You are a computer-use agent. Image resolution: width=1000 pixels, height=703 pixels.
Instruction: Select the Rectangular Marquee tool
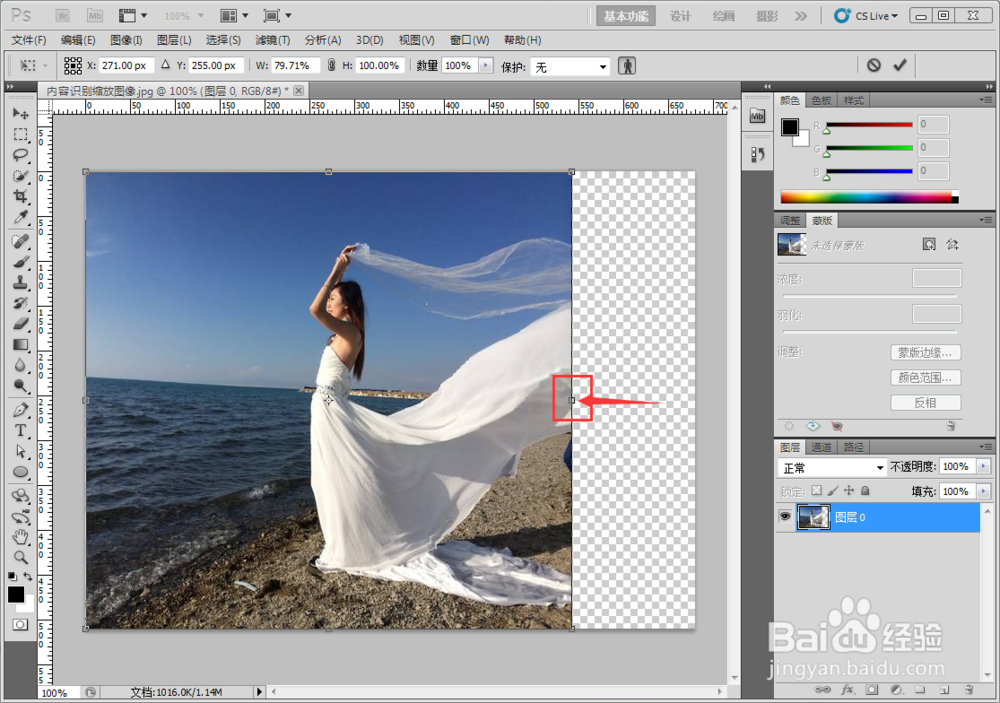20,135
